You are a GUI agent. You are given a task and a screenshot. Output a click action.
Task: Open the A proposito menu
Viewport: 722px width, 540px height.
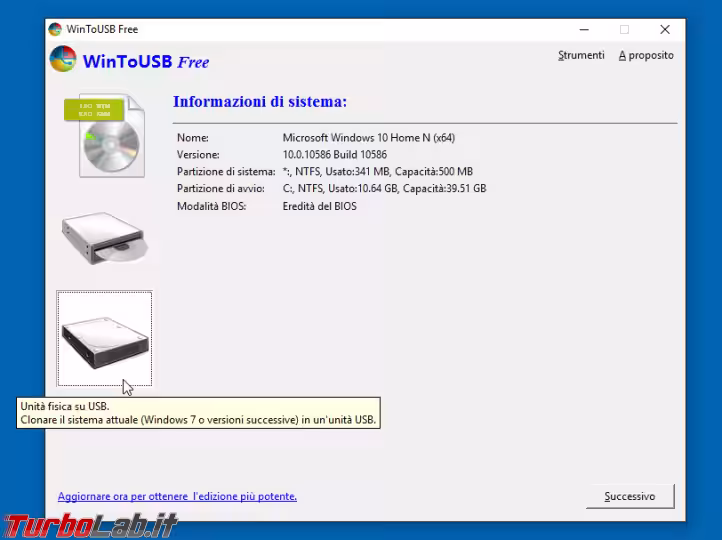(646, 55)
